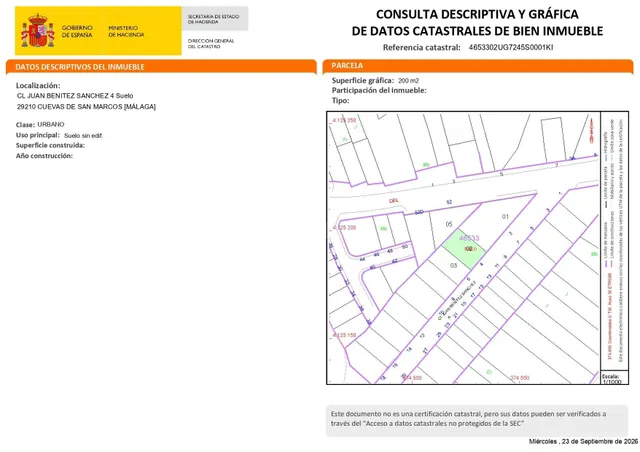This screenshot has height=452, width=640.
Task: Click the 'GOBIERNO DE ESPAÑA' text
Action: click(x=77, y=31)
